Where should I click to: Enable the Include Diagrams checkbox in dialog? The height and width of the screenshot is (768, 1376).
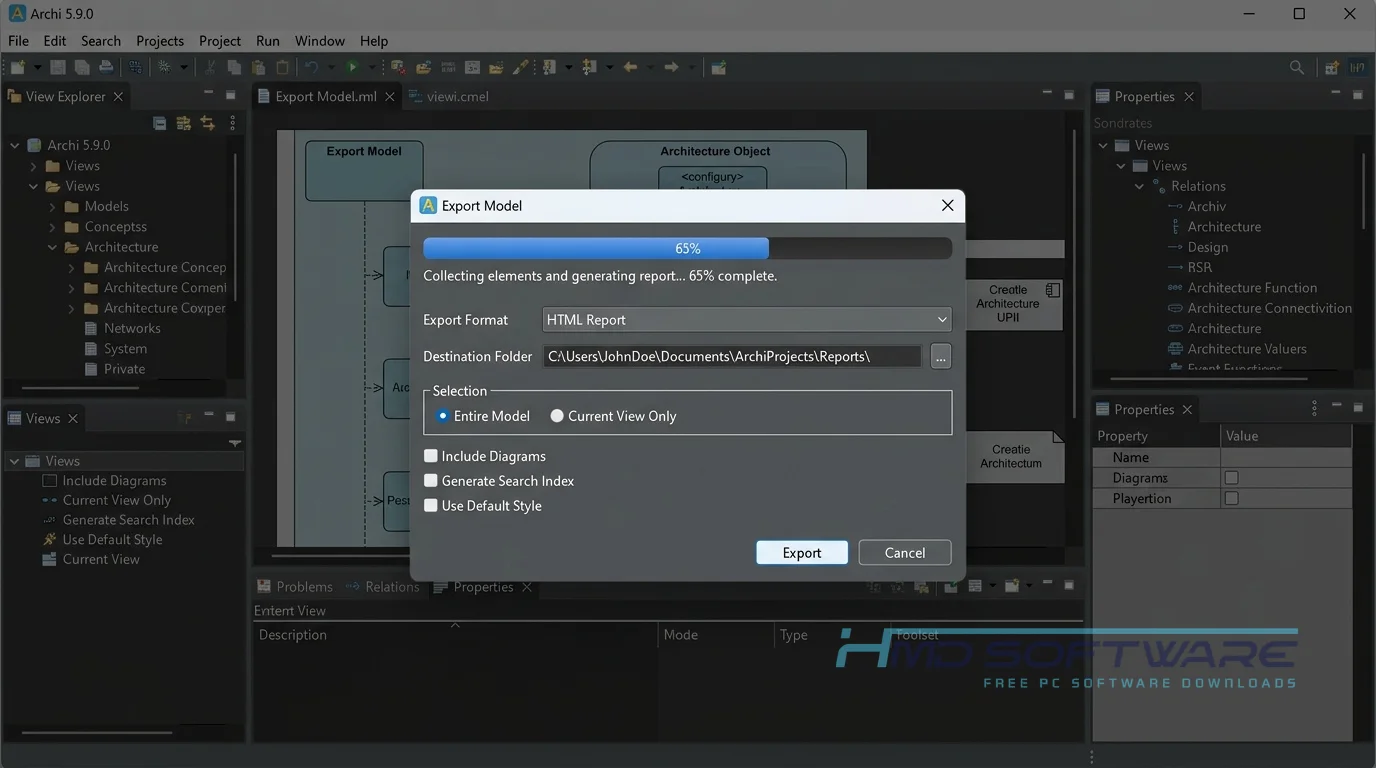click(x=431, y=456)
